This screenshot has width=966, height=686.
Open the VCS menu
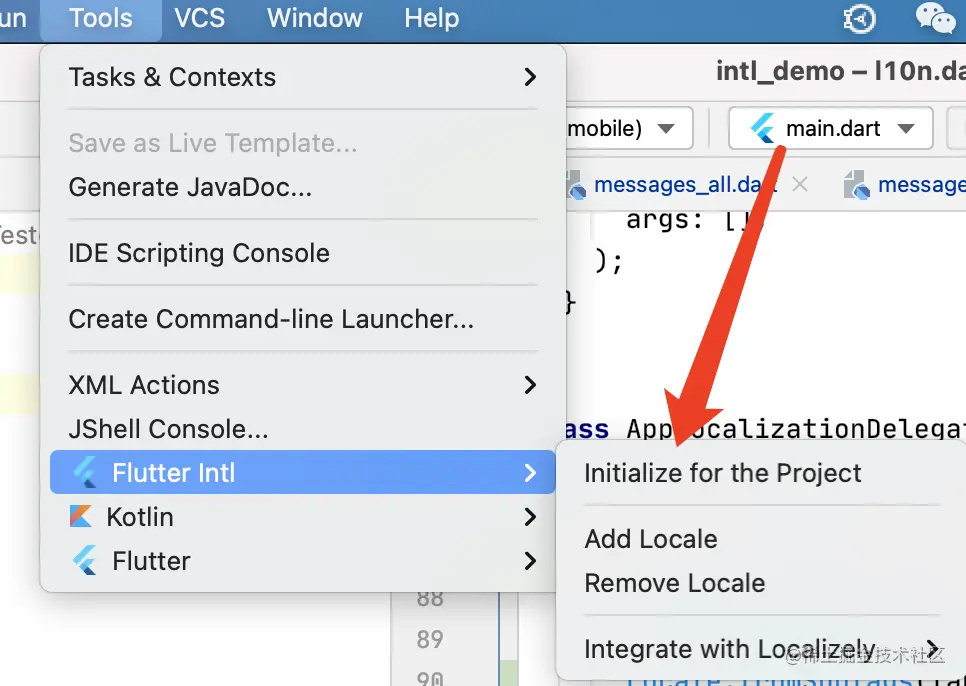200,18
